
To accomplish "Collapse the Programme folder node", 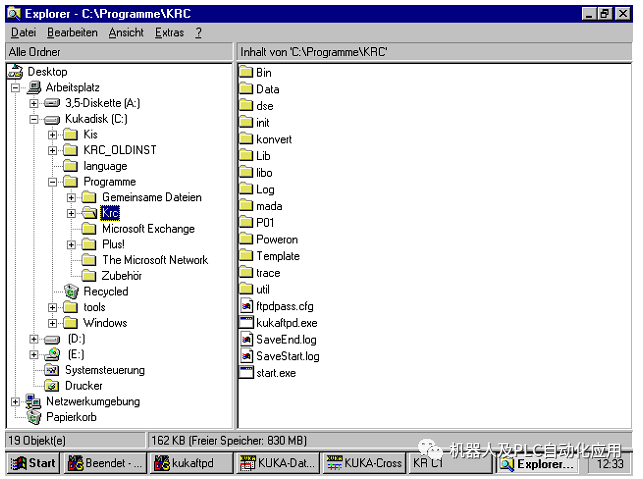I will 52,182.
